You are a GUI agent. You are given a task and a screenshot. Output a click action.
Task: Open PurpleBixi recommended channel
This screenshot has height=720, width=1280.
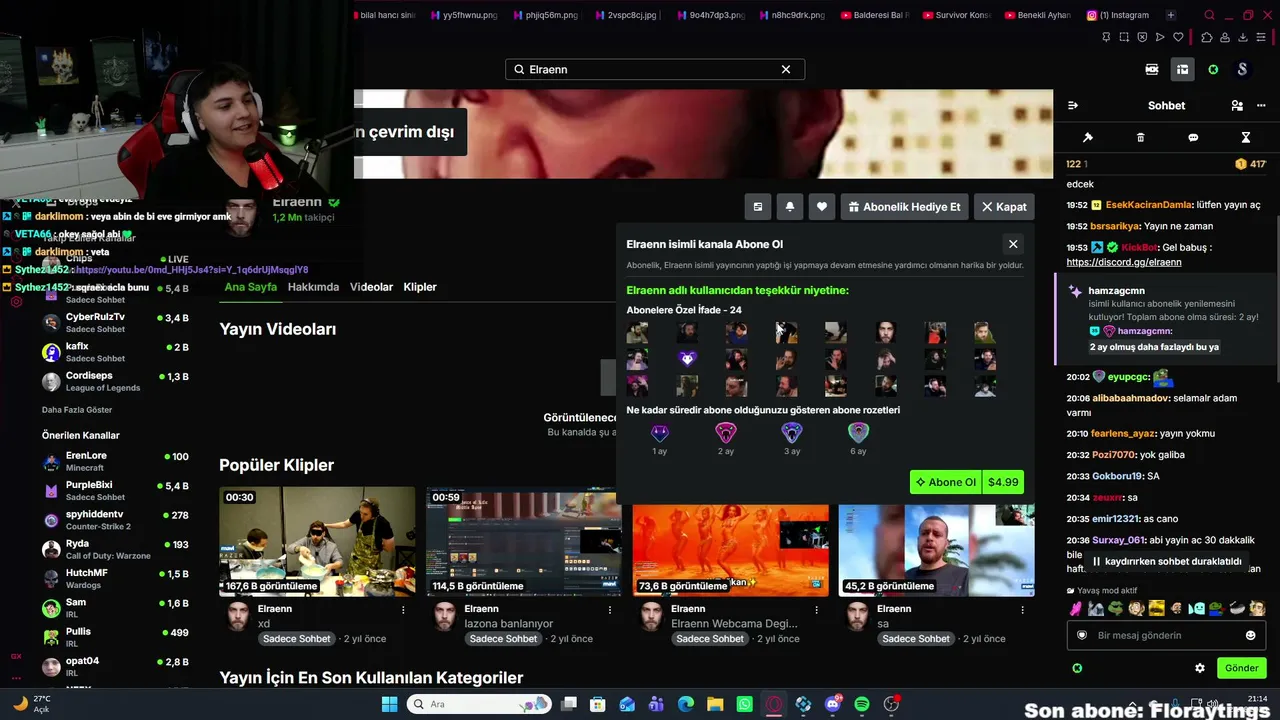click(x=115, y=490)
